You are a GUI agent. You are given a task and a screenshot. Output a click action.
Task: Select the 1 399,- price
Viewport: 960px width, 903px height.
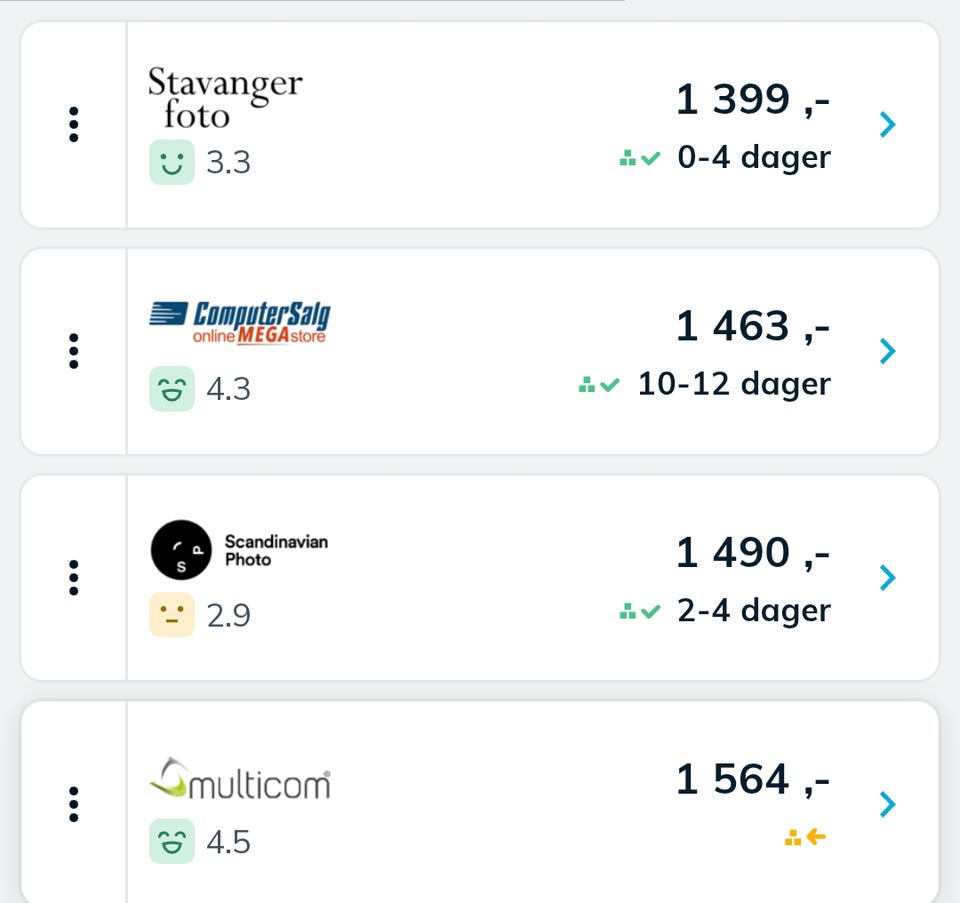pos(752,99)
